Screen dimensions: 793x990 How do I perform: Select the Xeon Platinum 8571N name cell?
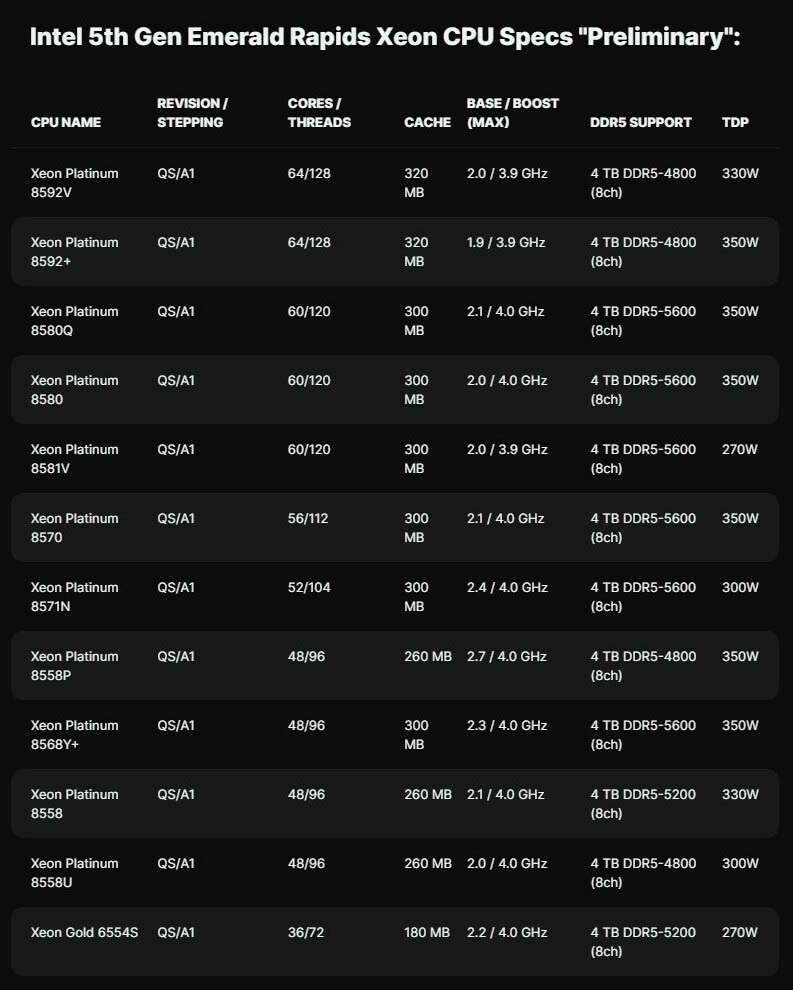pos(75,596)
